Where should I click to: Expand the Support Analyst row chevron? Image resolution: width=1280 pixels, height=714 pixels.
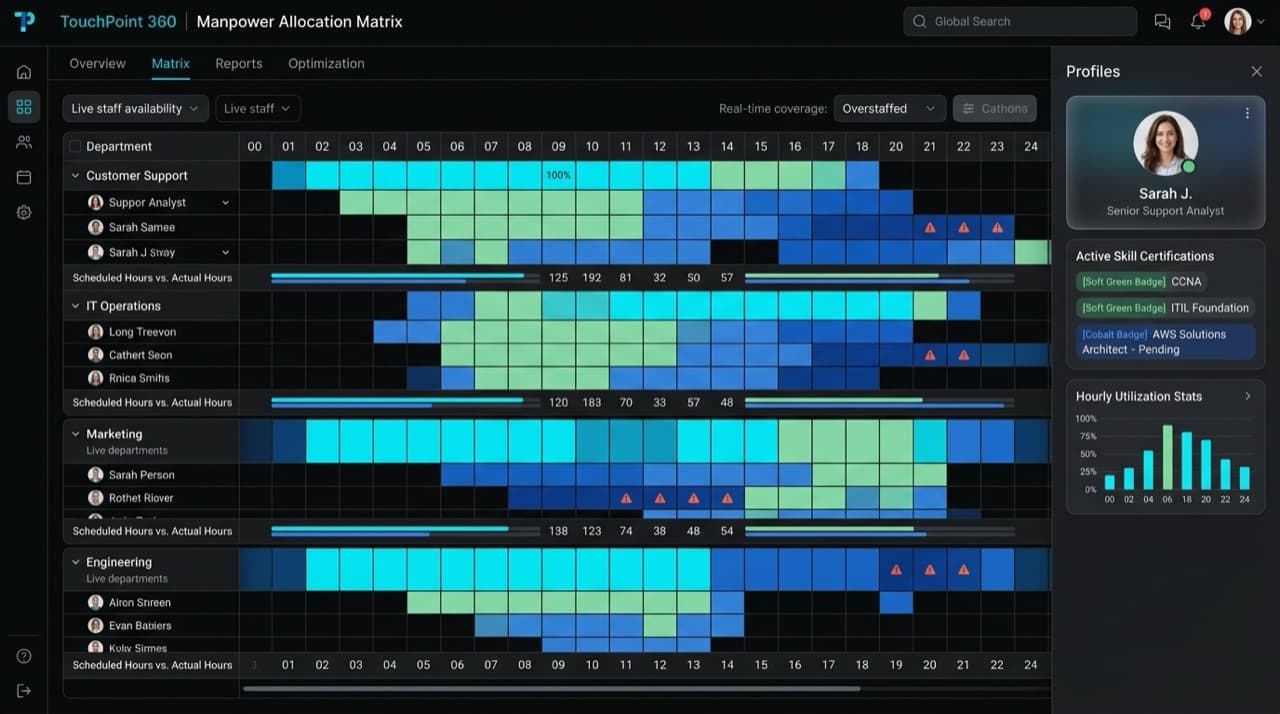[225, 203]
